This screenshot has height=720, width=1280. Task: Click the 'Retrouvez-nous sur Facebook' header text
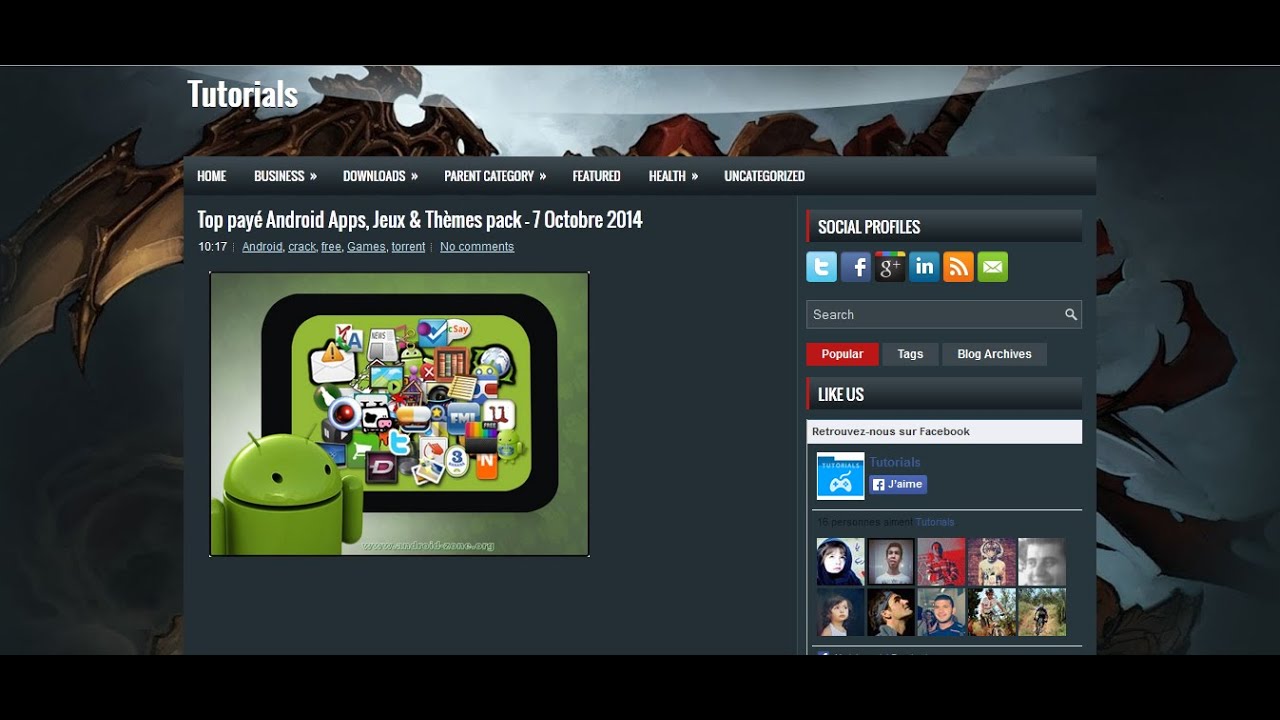pos(891,432)
